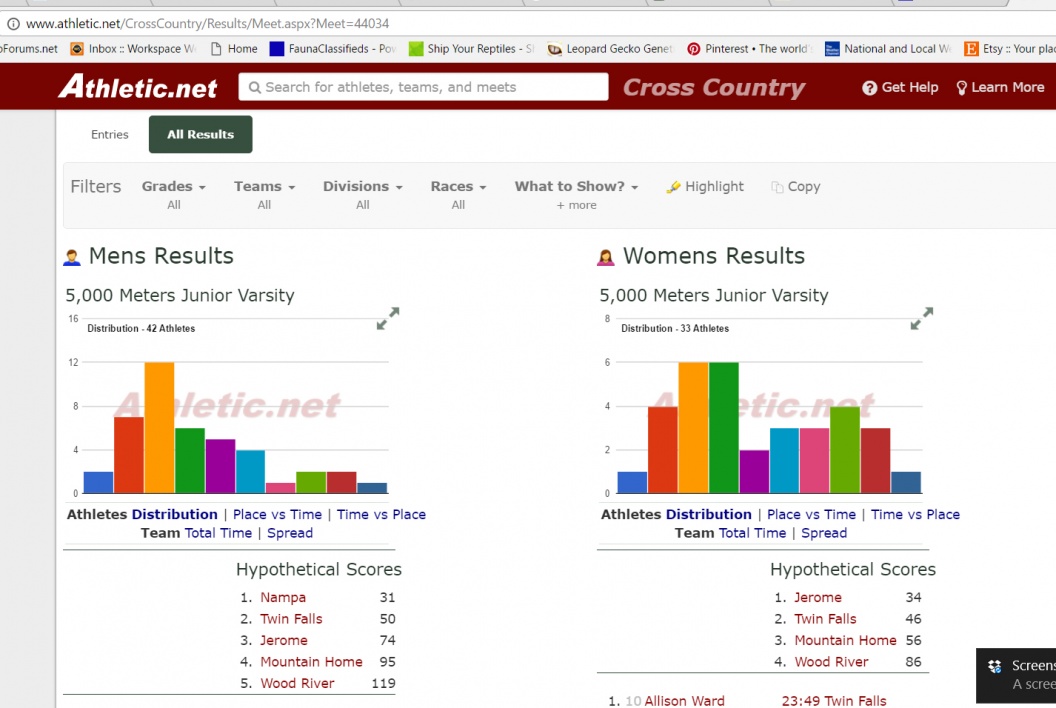Select the All Results tab

(x=201, y=134)
